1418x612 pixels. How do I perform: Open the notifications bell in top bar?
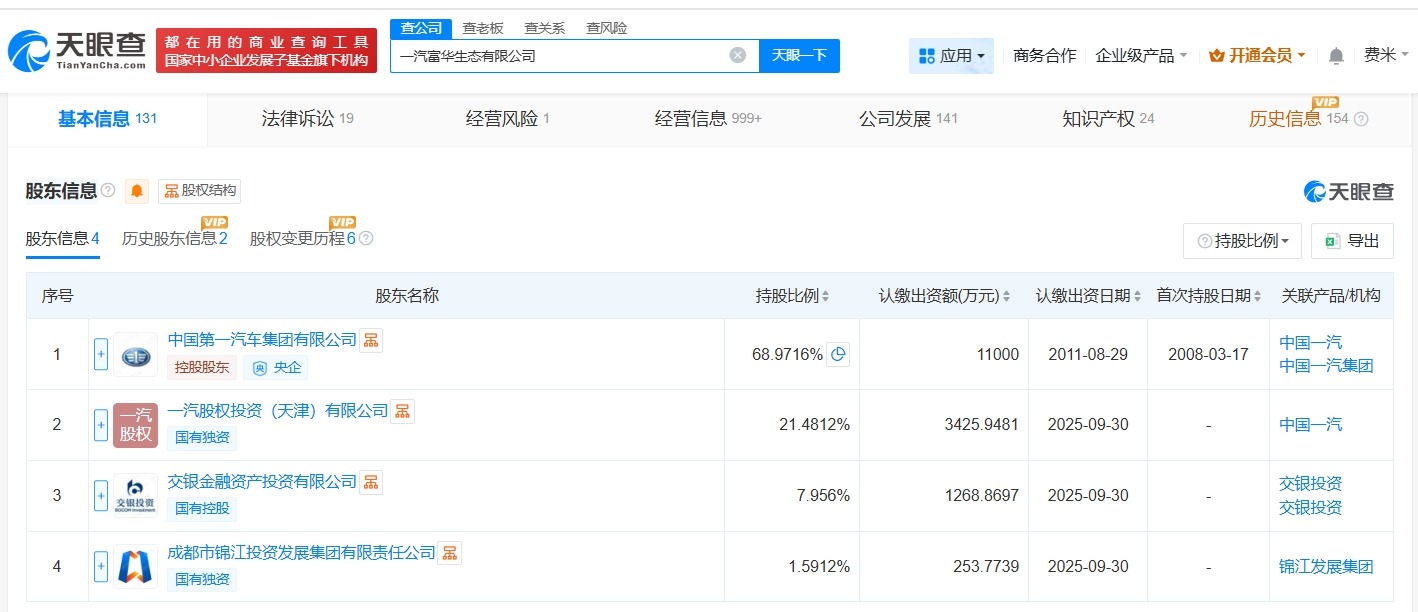pos(1334,56)
